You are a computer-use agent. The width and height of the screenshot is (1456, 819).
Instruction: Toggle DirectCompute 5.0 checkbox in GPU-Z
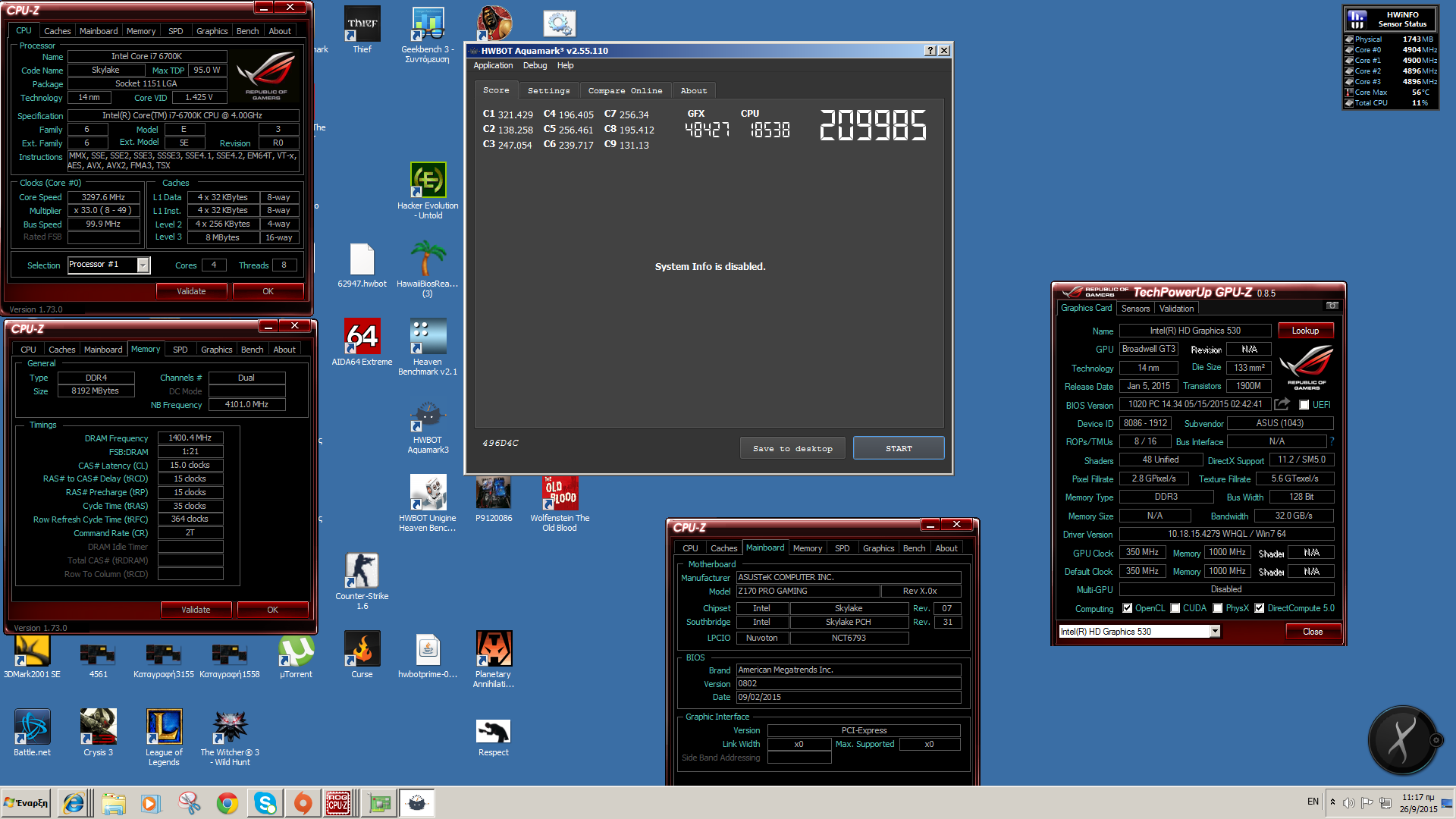click(1260, 608)
